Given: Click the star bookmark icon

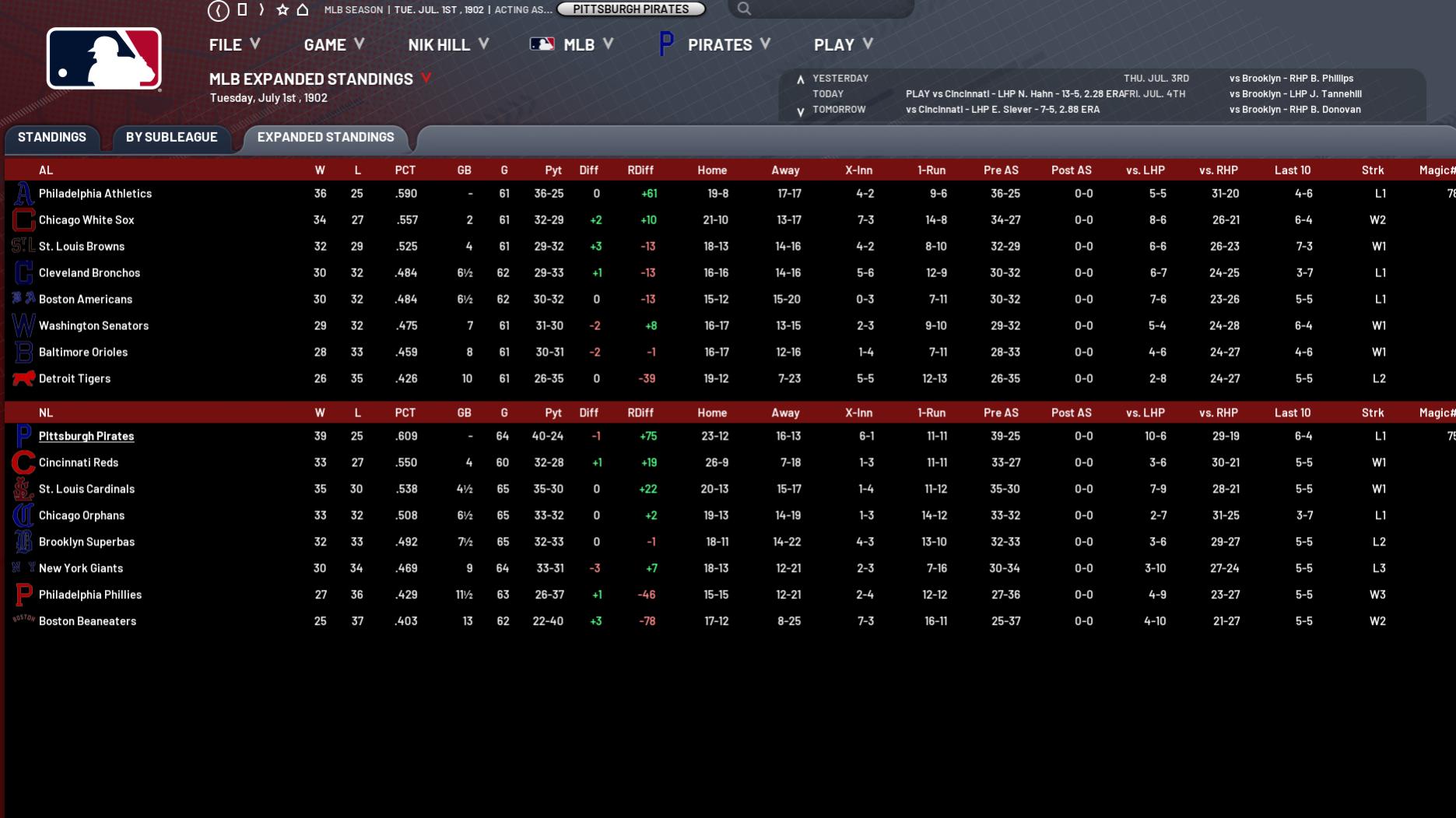Looking at the screenshot, I should [282, 10].
